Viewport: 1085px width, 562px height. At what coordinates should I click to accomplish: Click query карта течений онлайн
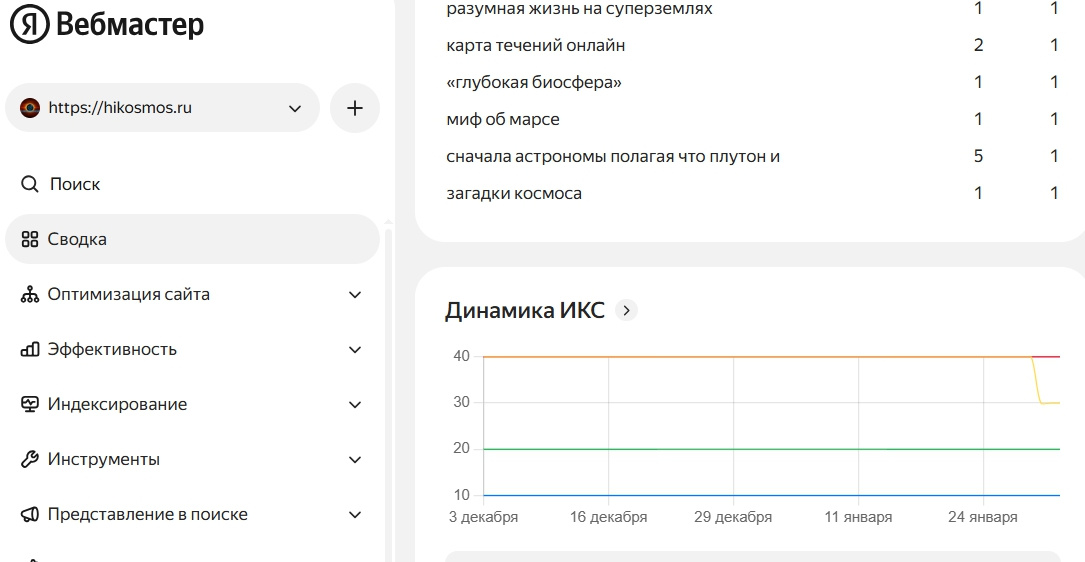(x=536, y=45)
